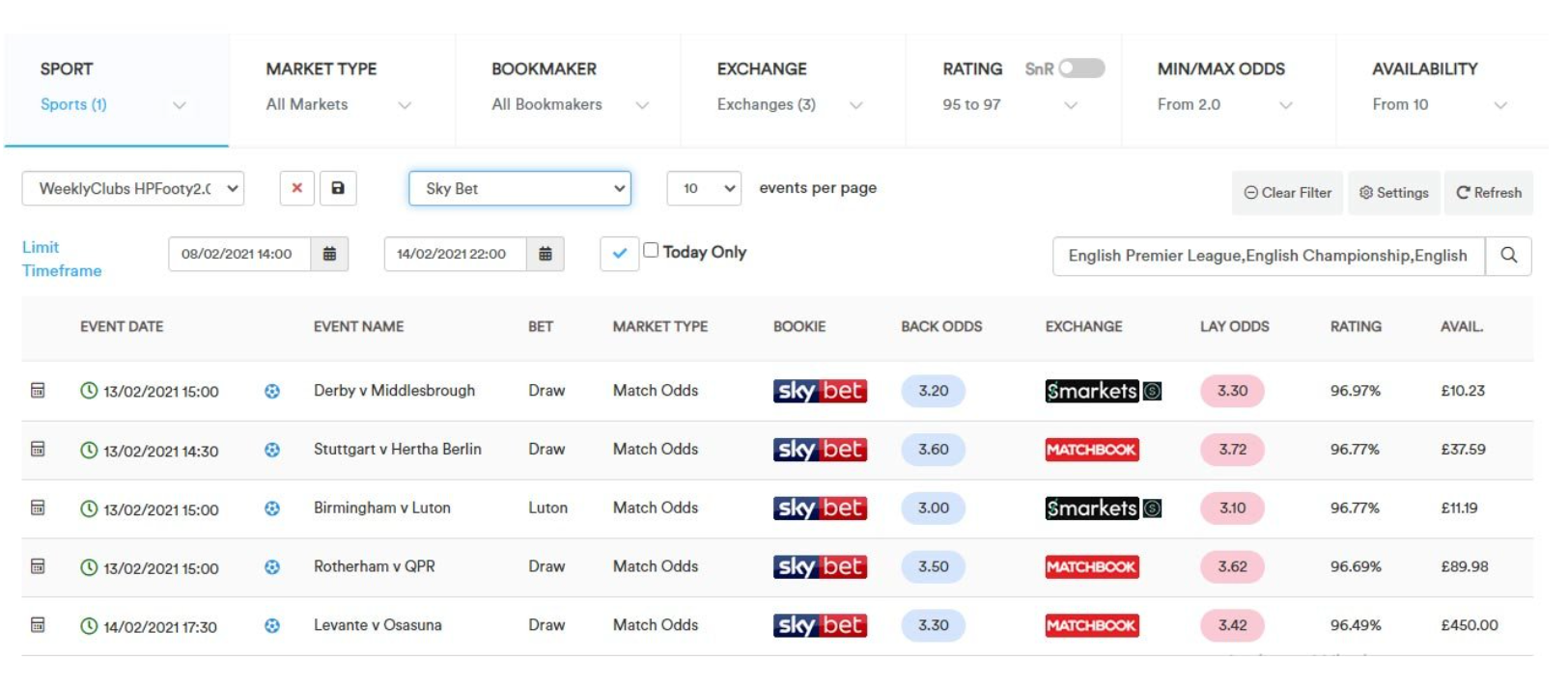
Task: Click back odds 3.20 for Derby v Middlesbrough
Action: [x=934, y=391]
